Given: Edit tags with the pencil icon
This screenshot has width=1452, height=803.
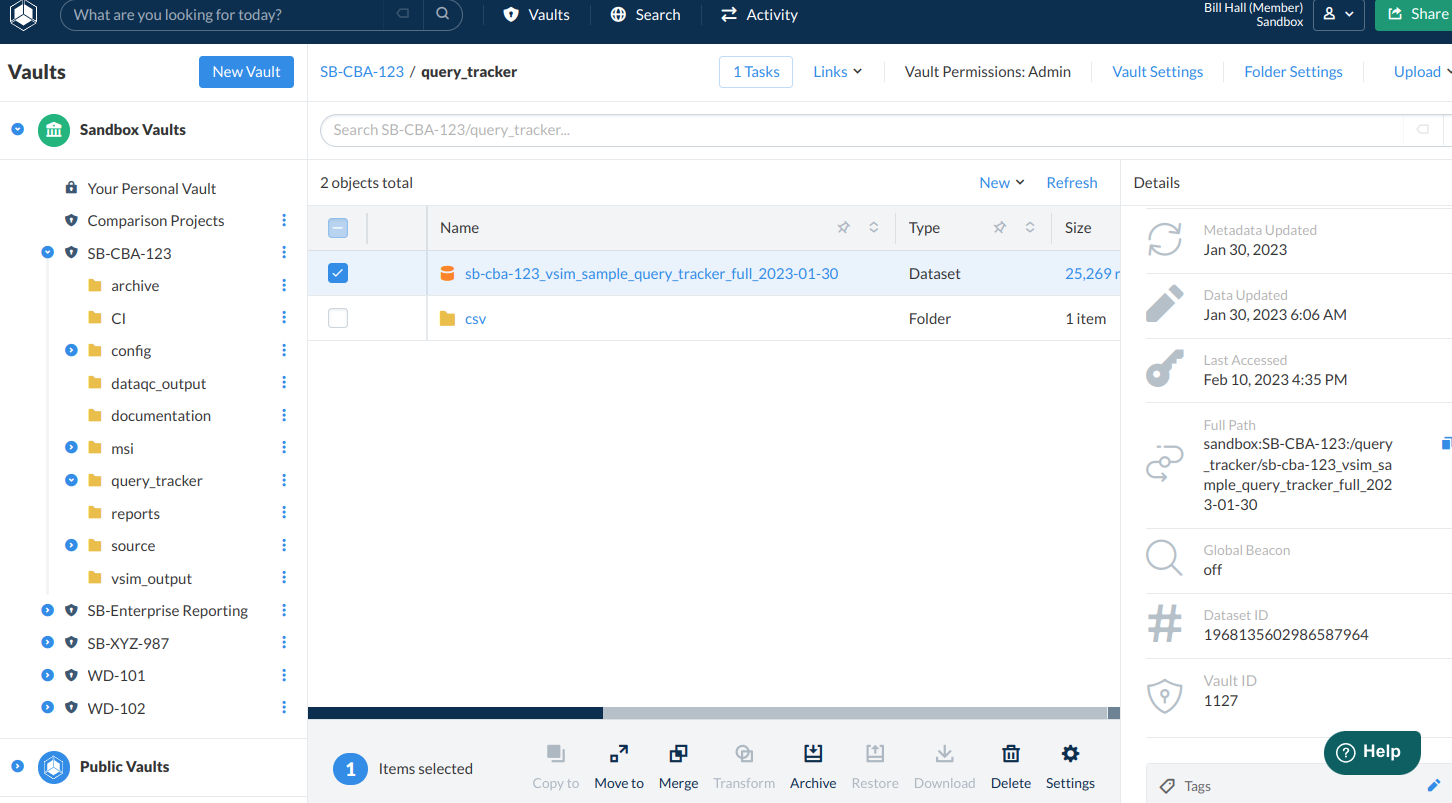Looking at the screenshot, I should click(x=1433, y=786).
